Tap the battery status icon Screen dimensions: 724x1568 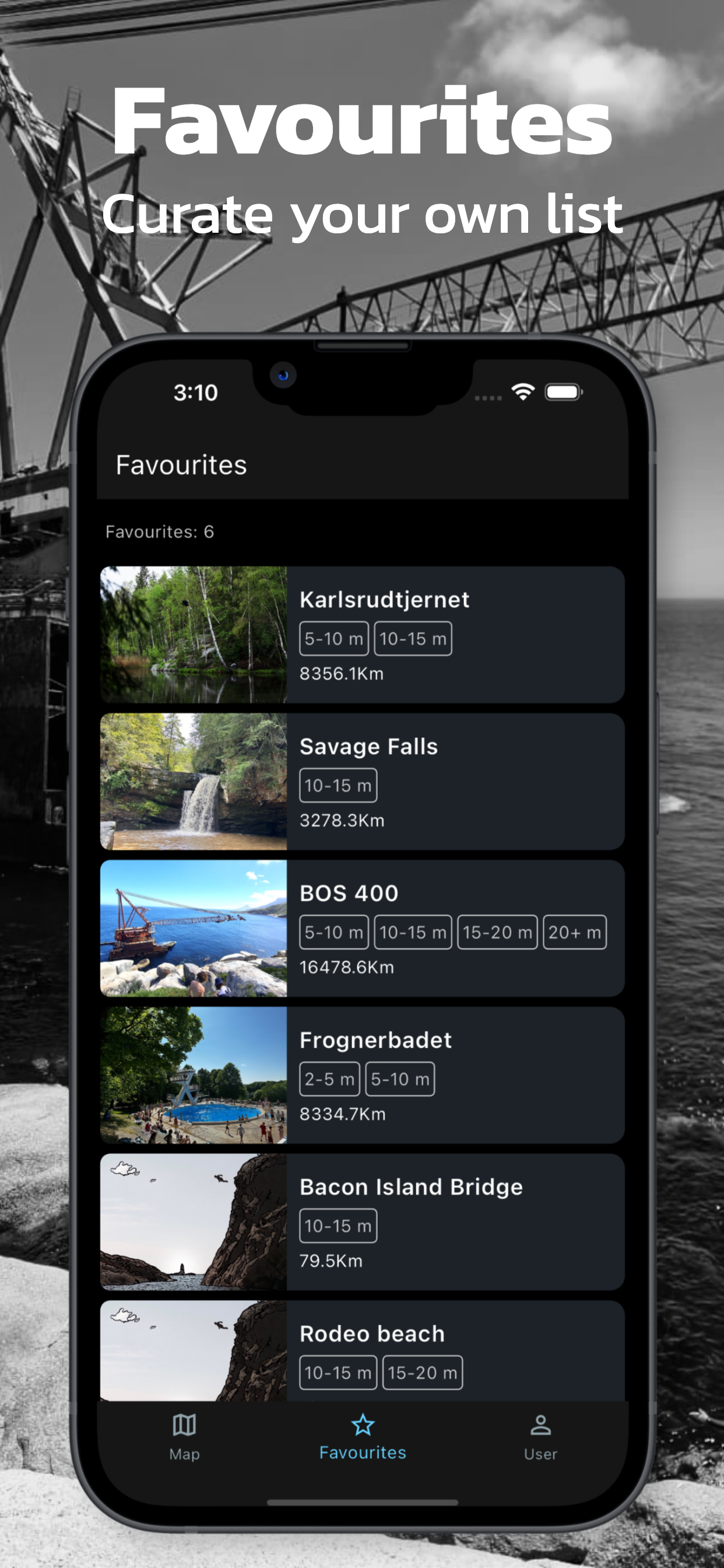564,392
